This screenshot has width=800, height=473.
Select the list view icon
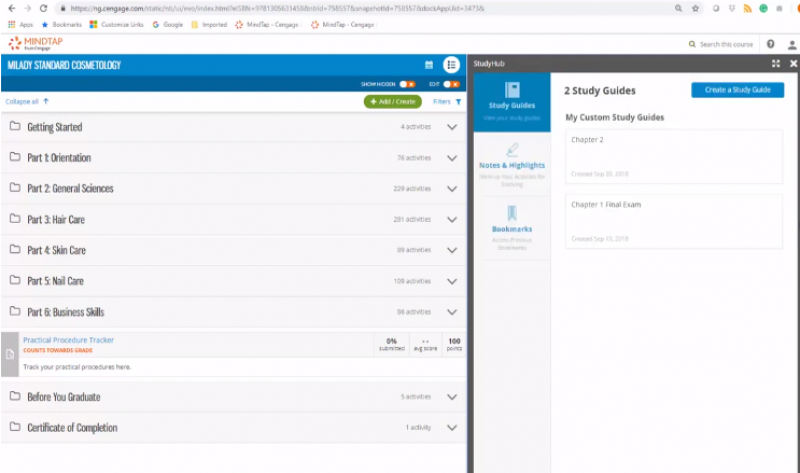(451, 65)
